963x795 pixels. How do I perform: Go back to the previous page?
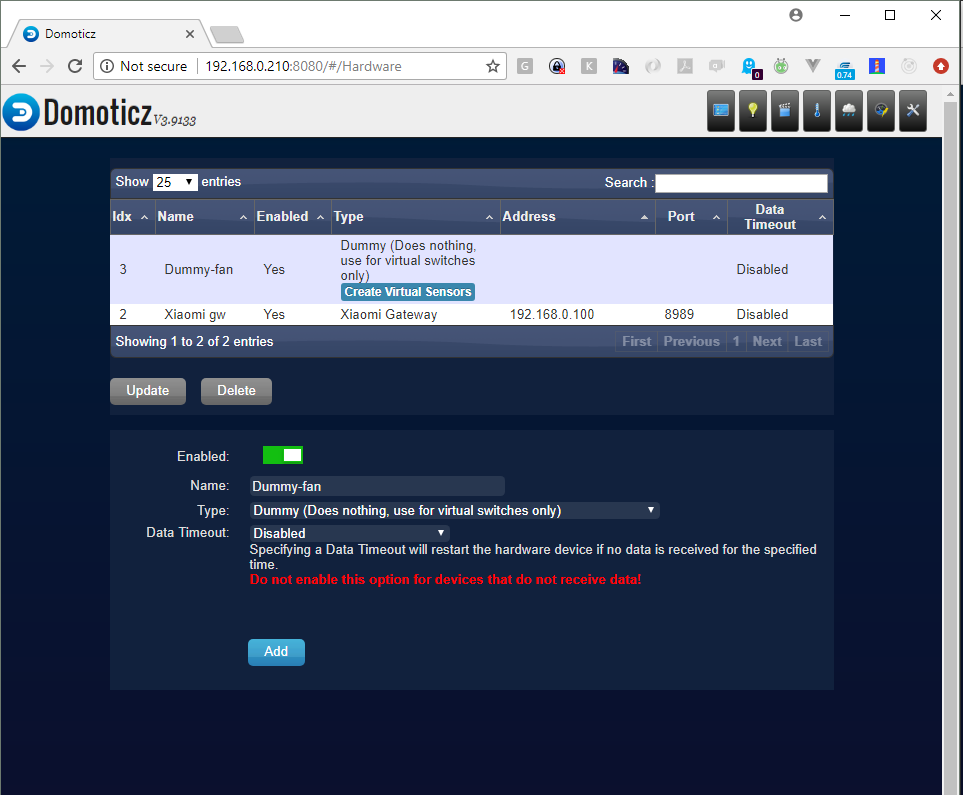19,66
